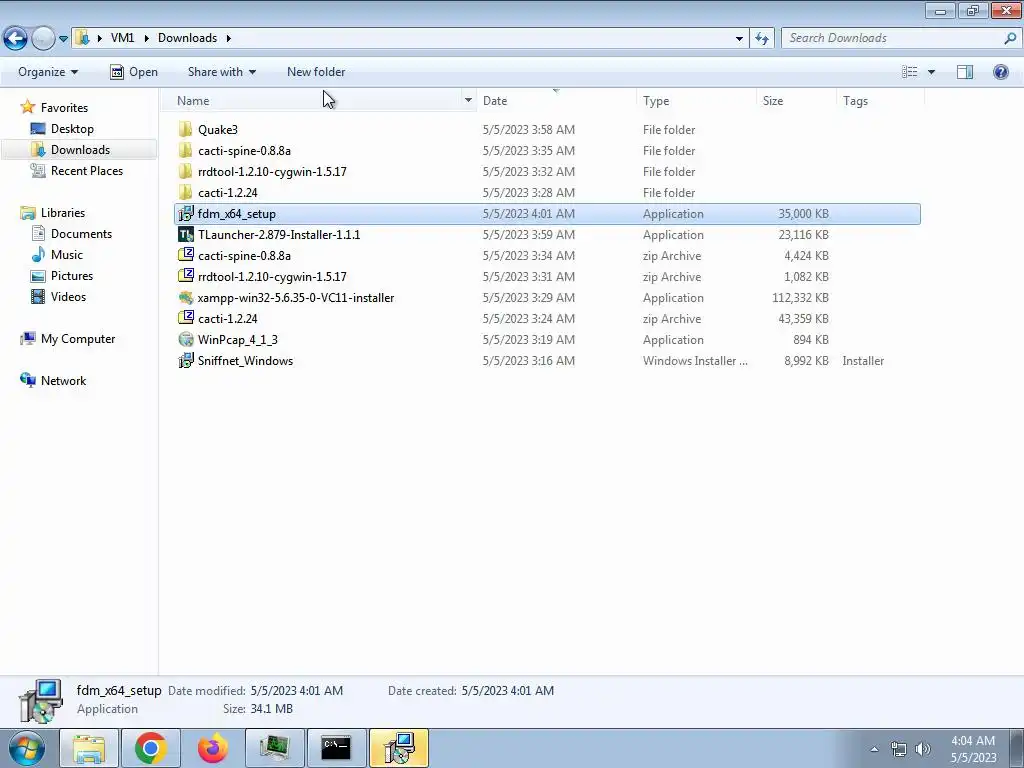Select the fdm_x64_setup application icon
The width and height of the screenshot is (1024, 768).
[186, 214]
